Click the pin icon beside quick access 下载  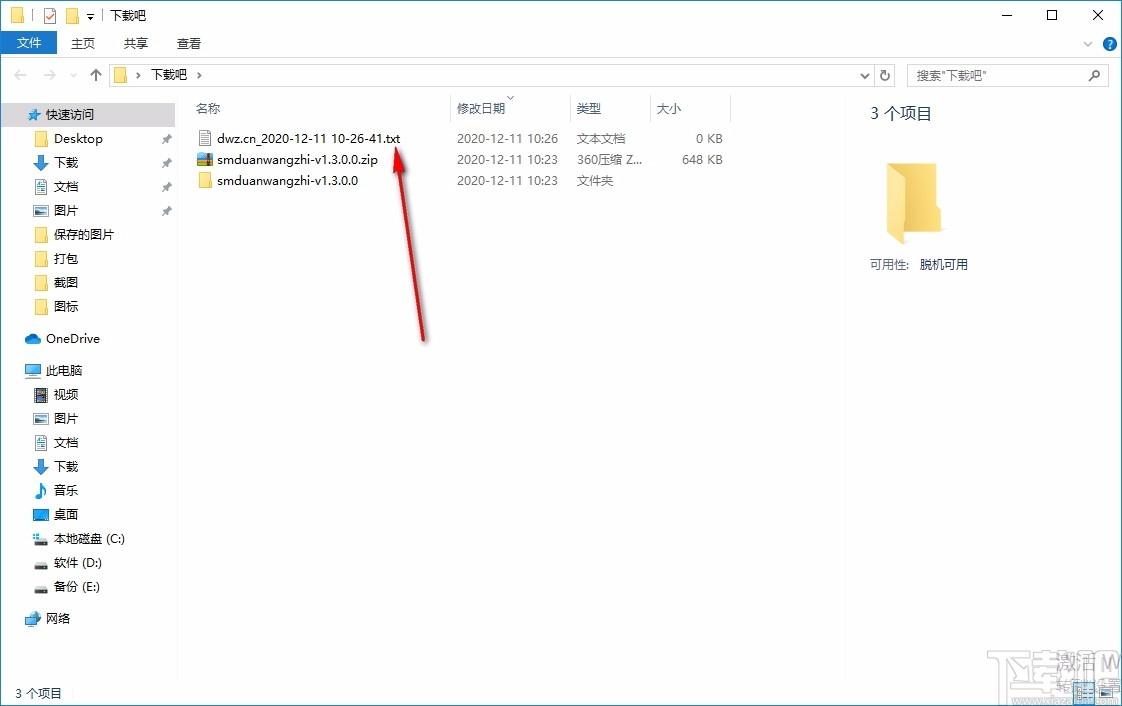pos(166,162)
